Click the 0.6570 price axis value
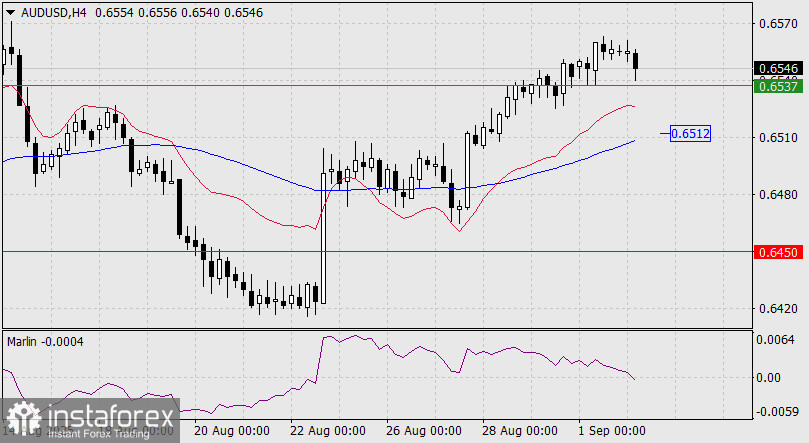 pyautogui.click(x=779, y=24)
